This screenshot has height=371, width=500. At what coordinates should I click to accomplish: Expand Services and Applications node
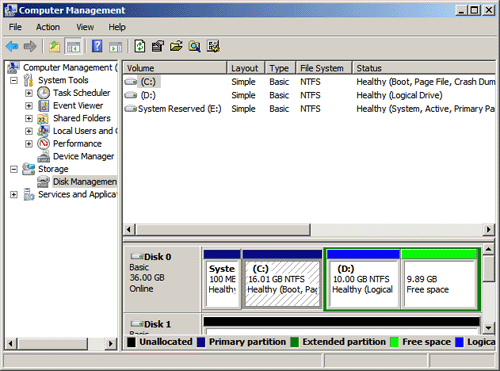tap(14, 194)
